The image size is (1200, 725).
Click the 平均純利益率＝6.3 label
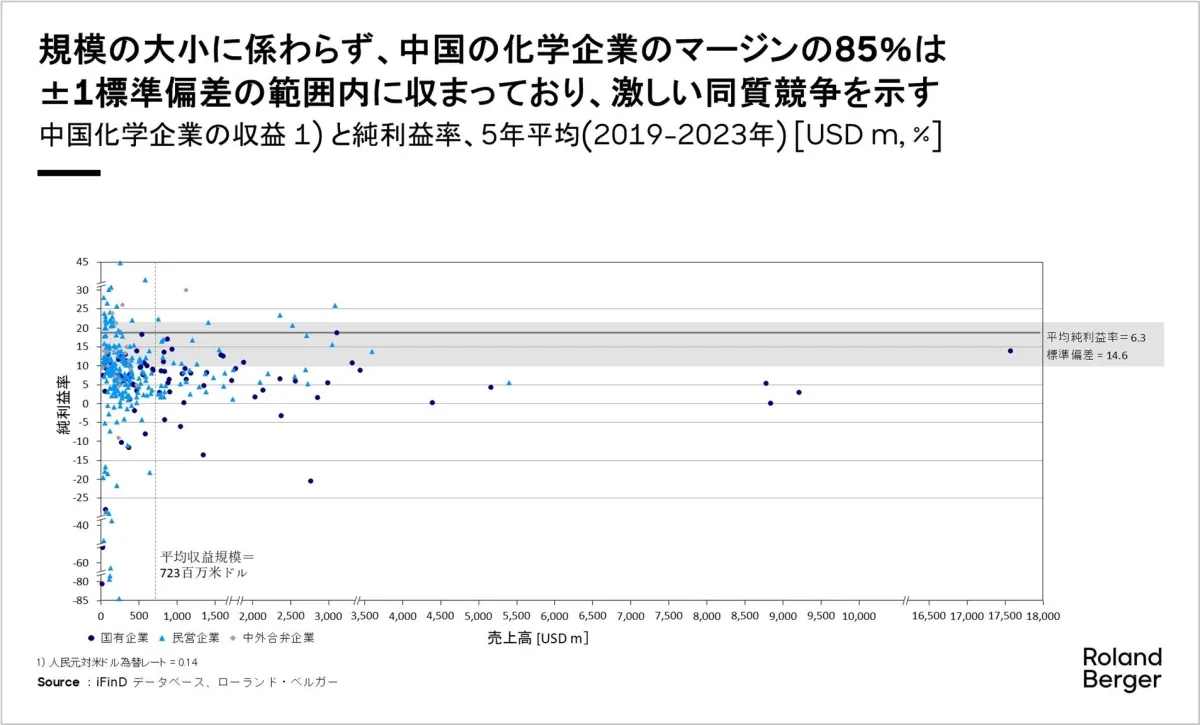click(x=1096, y=338)
